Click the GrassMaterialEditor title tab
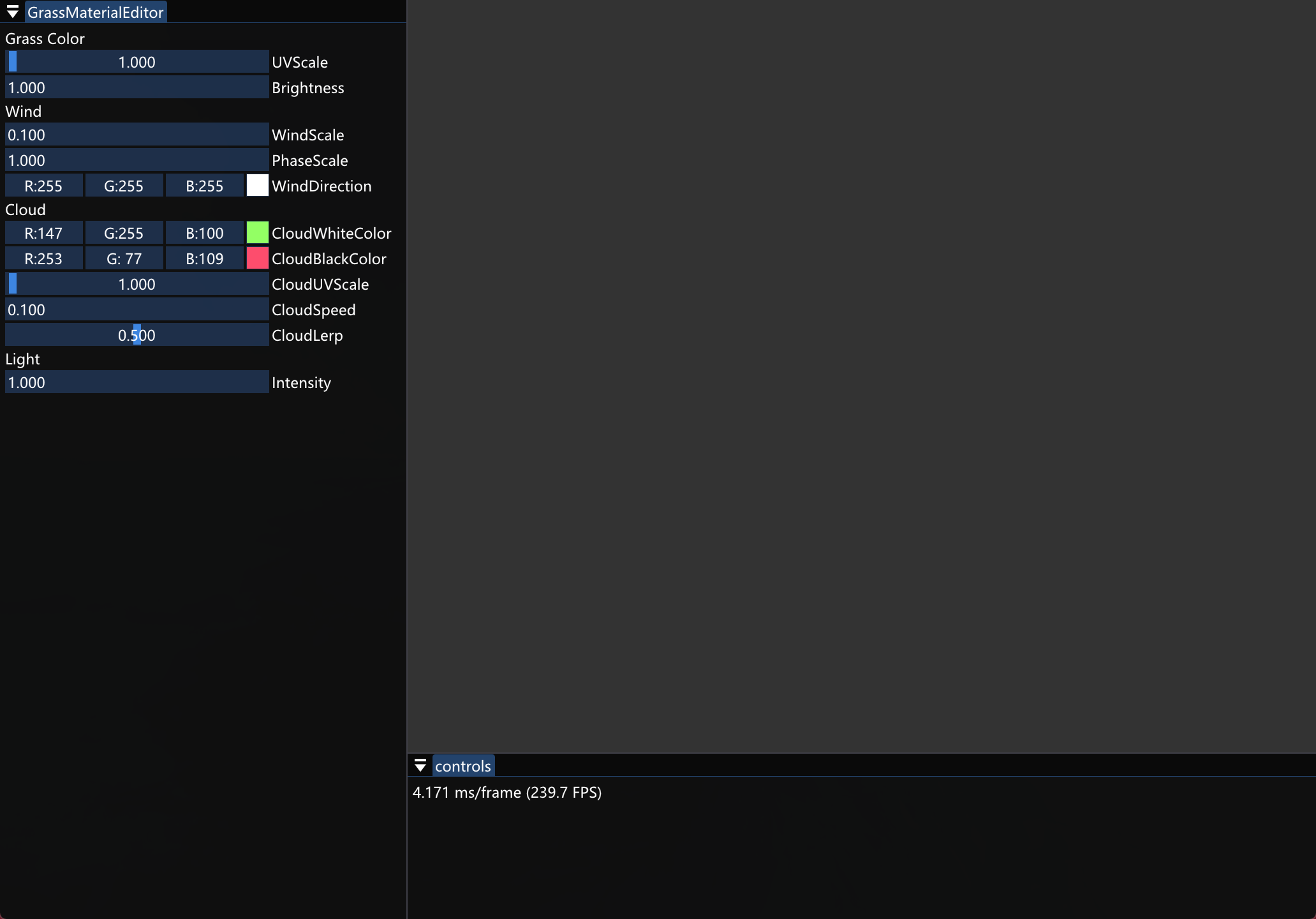This screenshot has width=1316, height=919. (x=95, y=11)
